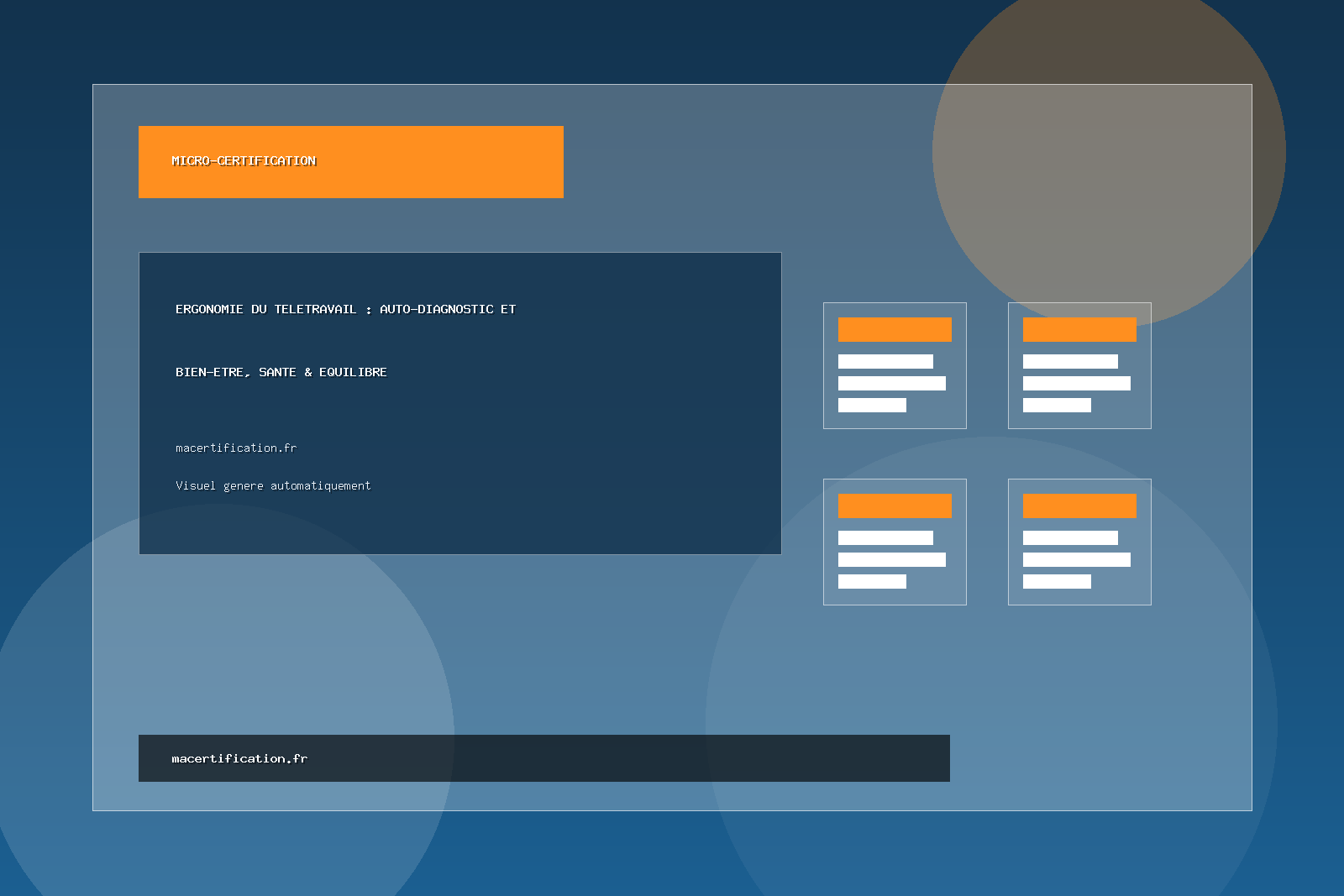Click the first white bar in the bottom-right card

pyautogui.click(x=1070, y=538)
